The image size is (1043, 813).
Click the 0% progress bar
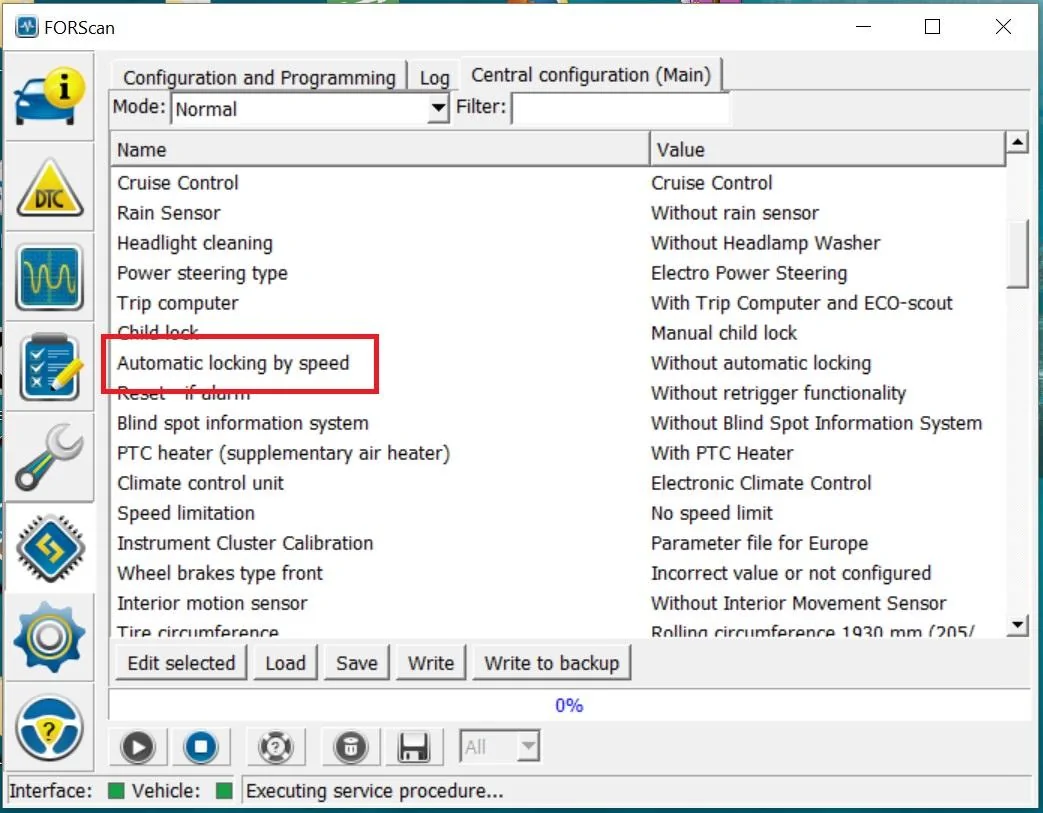tap(569, 705)
